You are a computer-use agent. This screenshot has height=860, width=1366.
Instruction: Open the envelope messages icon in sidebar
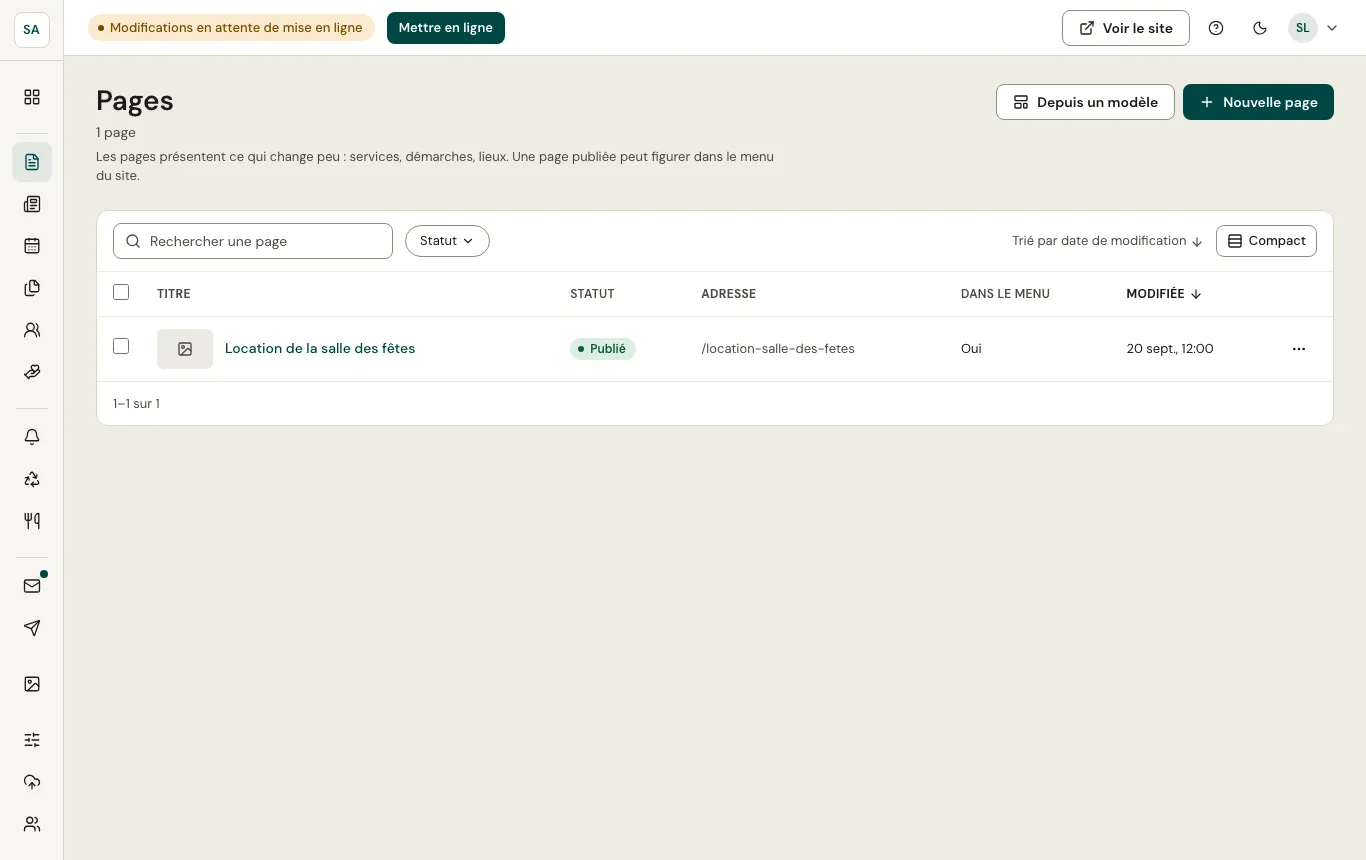(32, 586)
